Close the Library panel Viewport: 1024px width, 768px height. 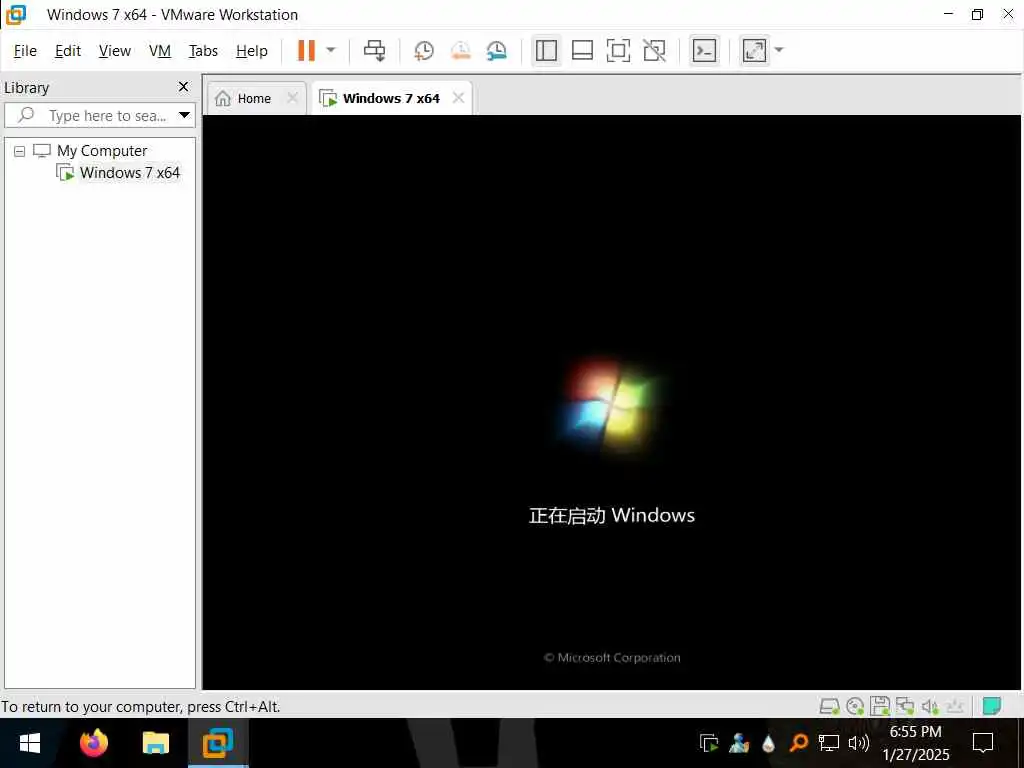pos(184,87)
